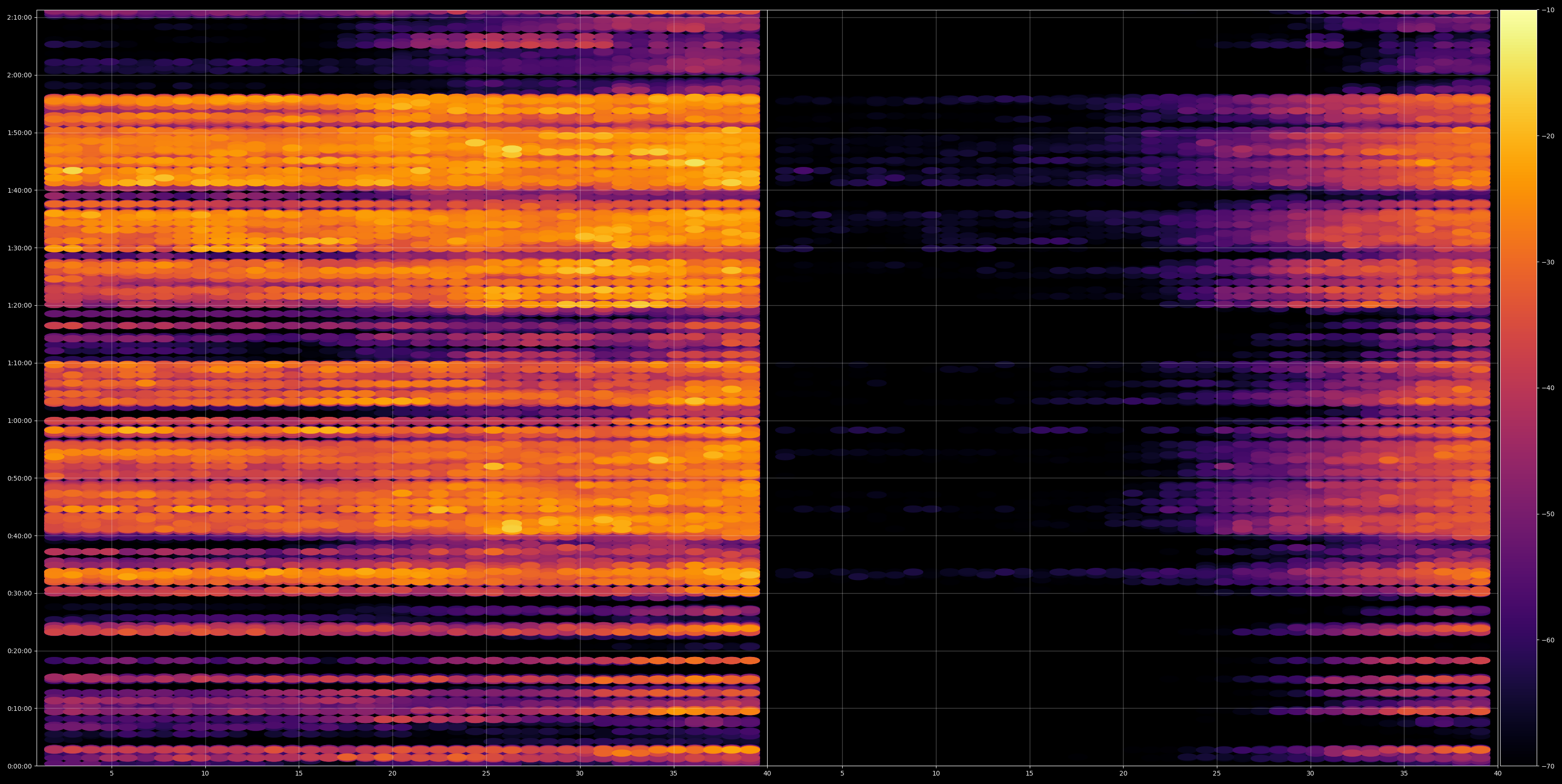The image size is (1562, 784).
Task: Select the −20 colorbar tick label
Action: [x=1549, y=136]
